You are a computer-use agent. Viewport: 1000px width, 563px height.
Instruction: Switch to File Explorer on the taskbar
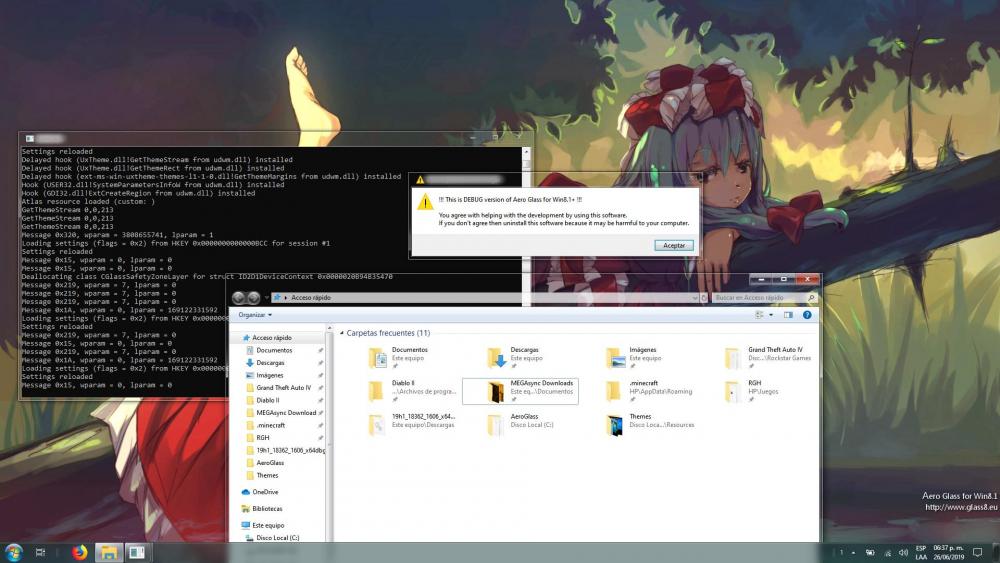coord(109,552)
